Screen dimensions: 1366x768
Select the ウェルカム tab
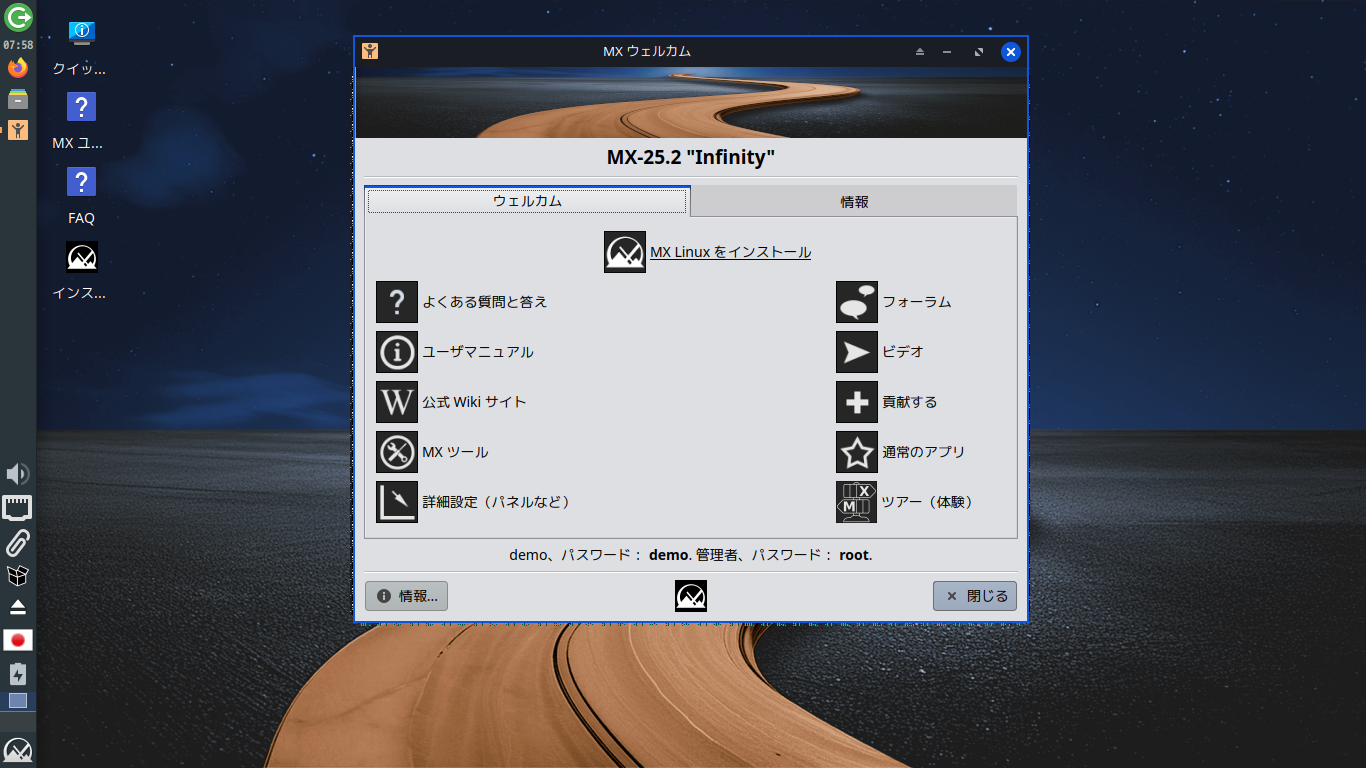coord(527,201)
